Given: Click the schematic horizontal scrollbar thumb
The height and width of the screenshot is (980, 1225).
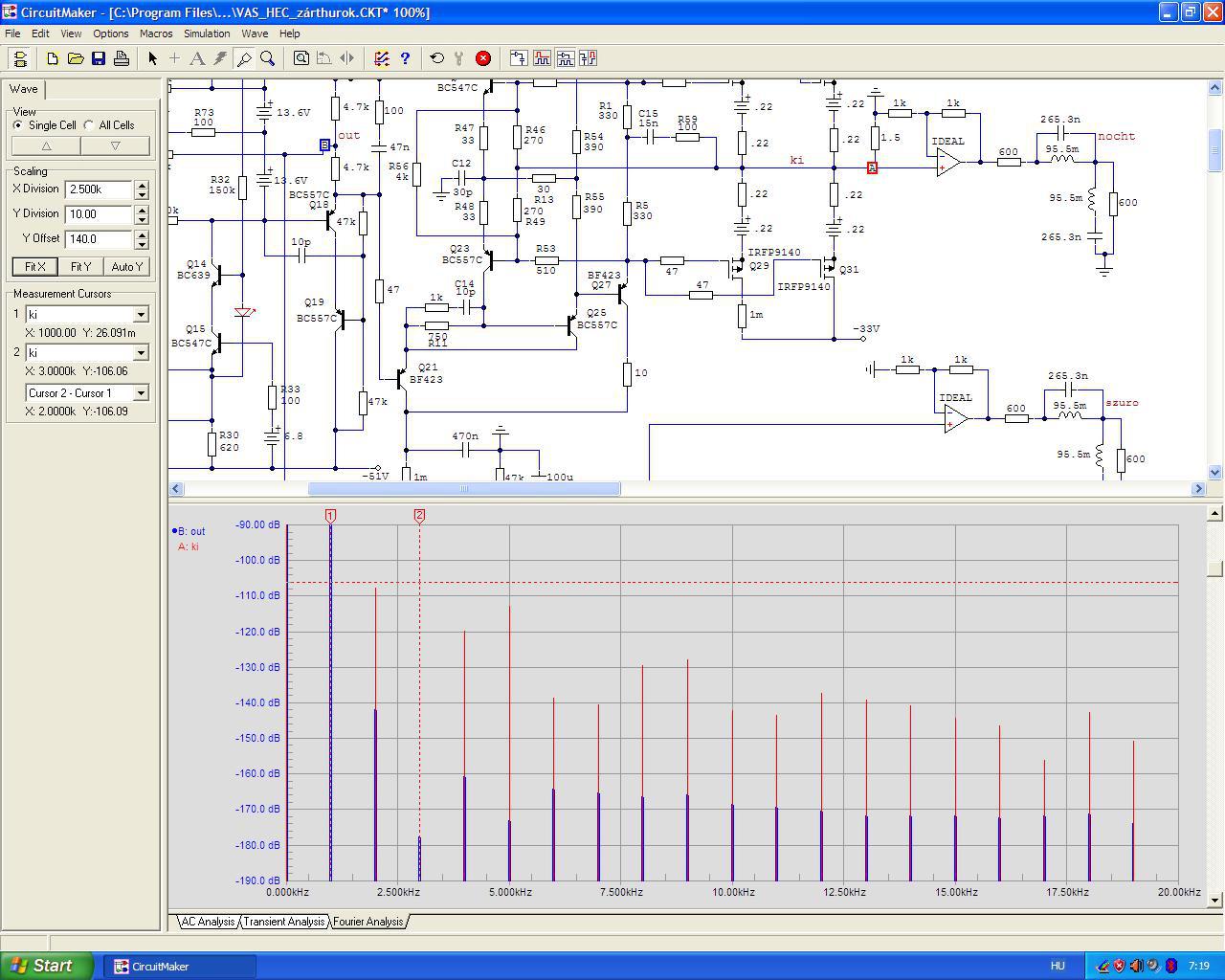Looking at the screenshot, I should click(464, 489).
